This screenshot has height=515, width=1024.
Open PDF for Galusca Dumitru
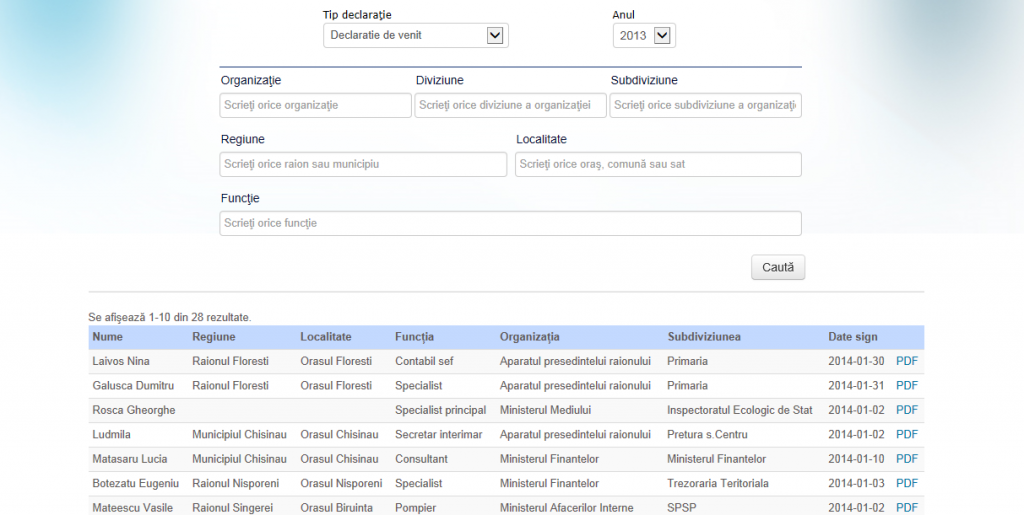pos(907,386)
